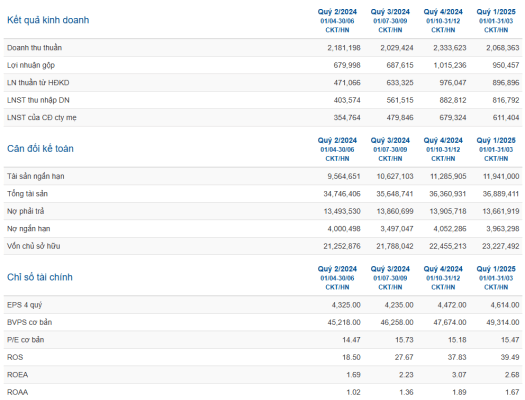Click the Doanh thu thuần row label
The width and height of the screenshot is (525, 400).
(34, 48)
